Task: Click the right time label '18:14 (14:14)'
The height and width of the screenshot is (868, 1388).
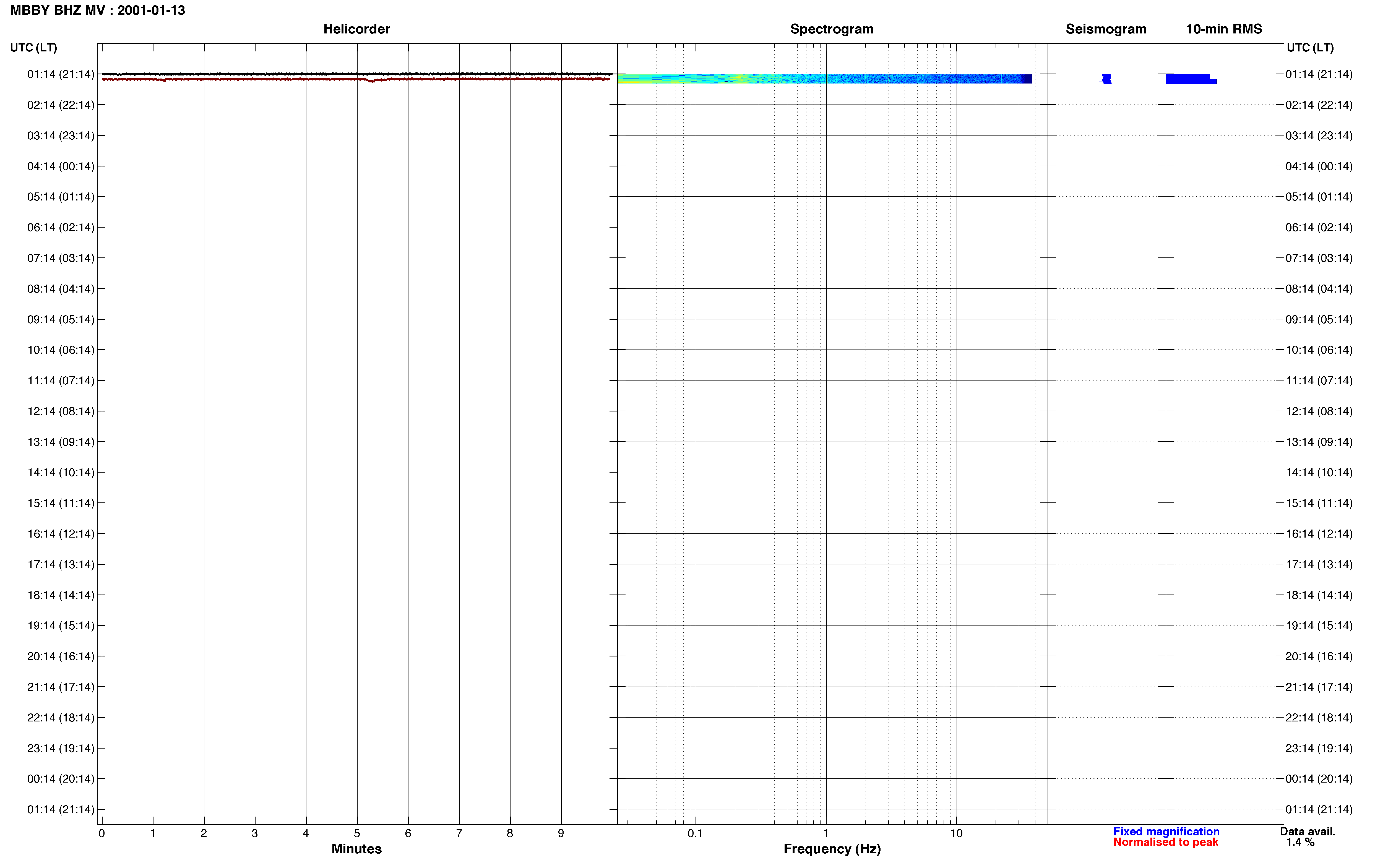Action: coord(1319,595)
